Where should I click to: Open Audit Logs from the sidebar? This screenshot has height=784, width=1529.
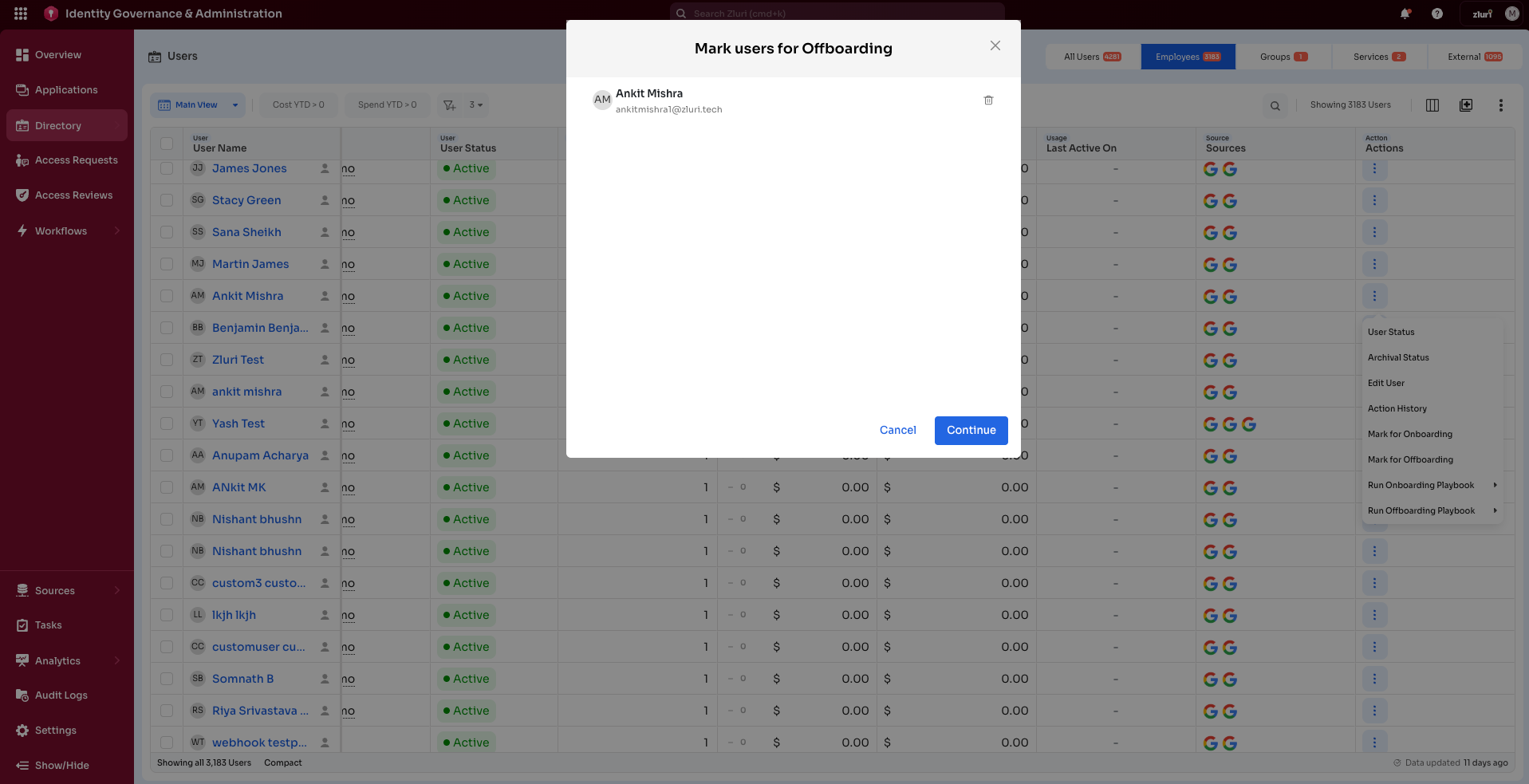pyautogui.click(x=59, y=695)
